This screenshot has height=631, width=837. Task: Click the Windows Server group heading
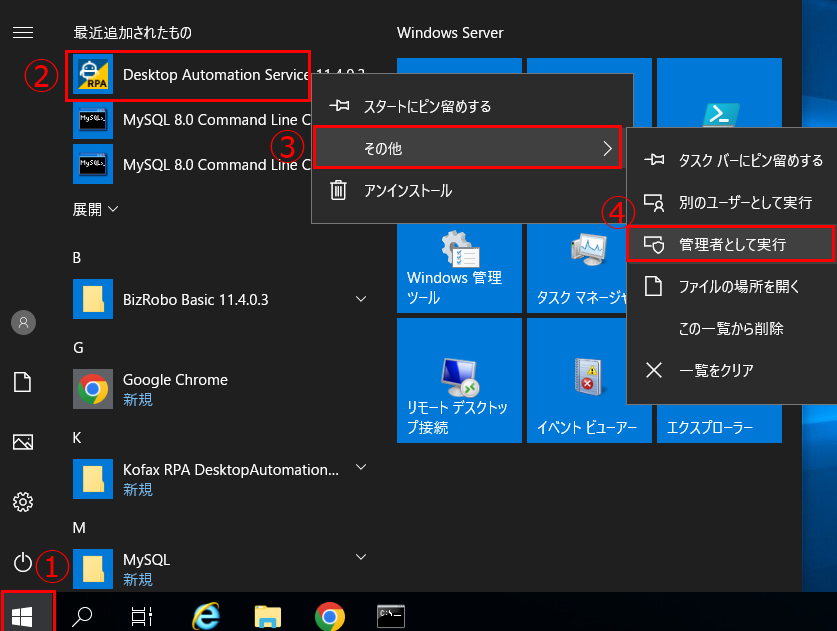(x=450, y=33)
